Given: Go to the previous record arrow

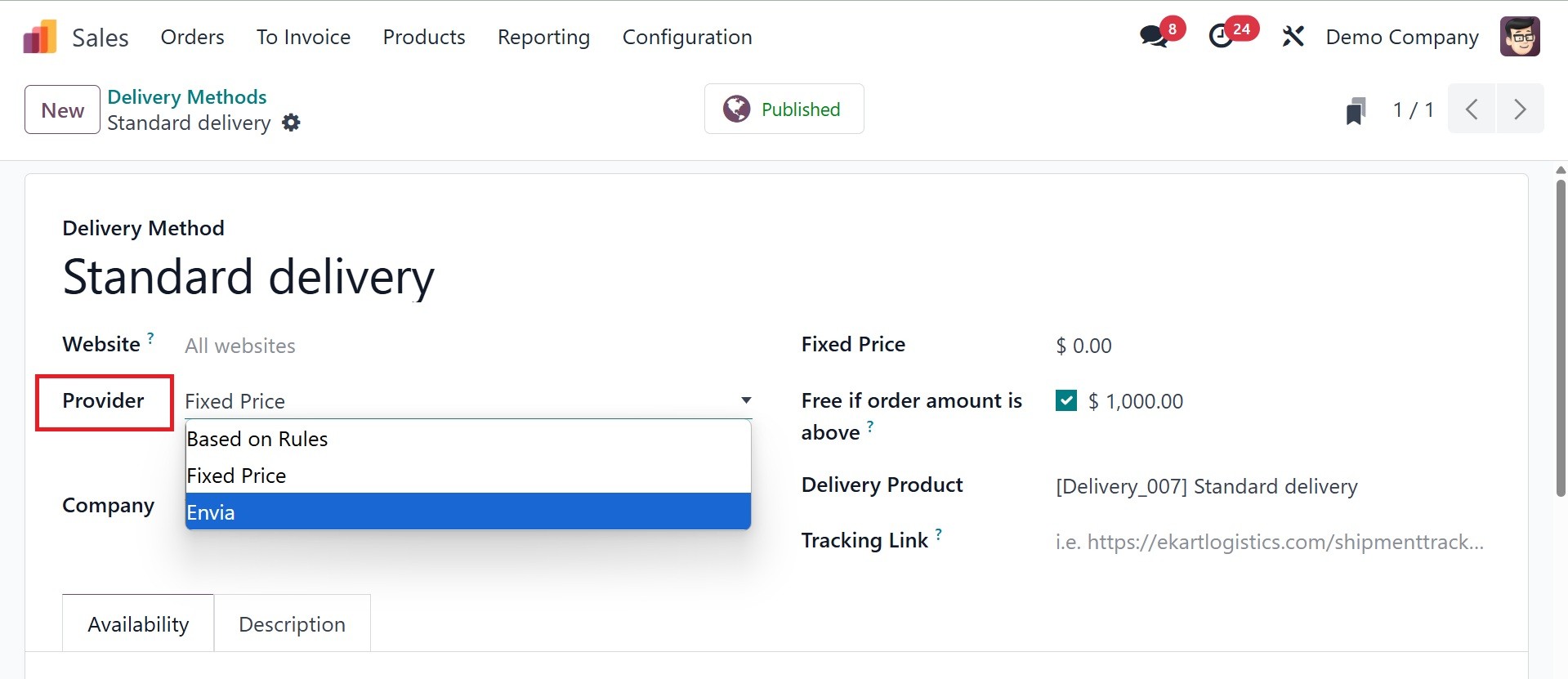Looking at the screenshot, I should 1472,109.
